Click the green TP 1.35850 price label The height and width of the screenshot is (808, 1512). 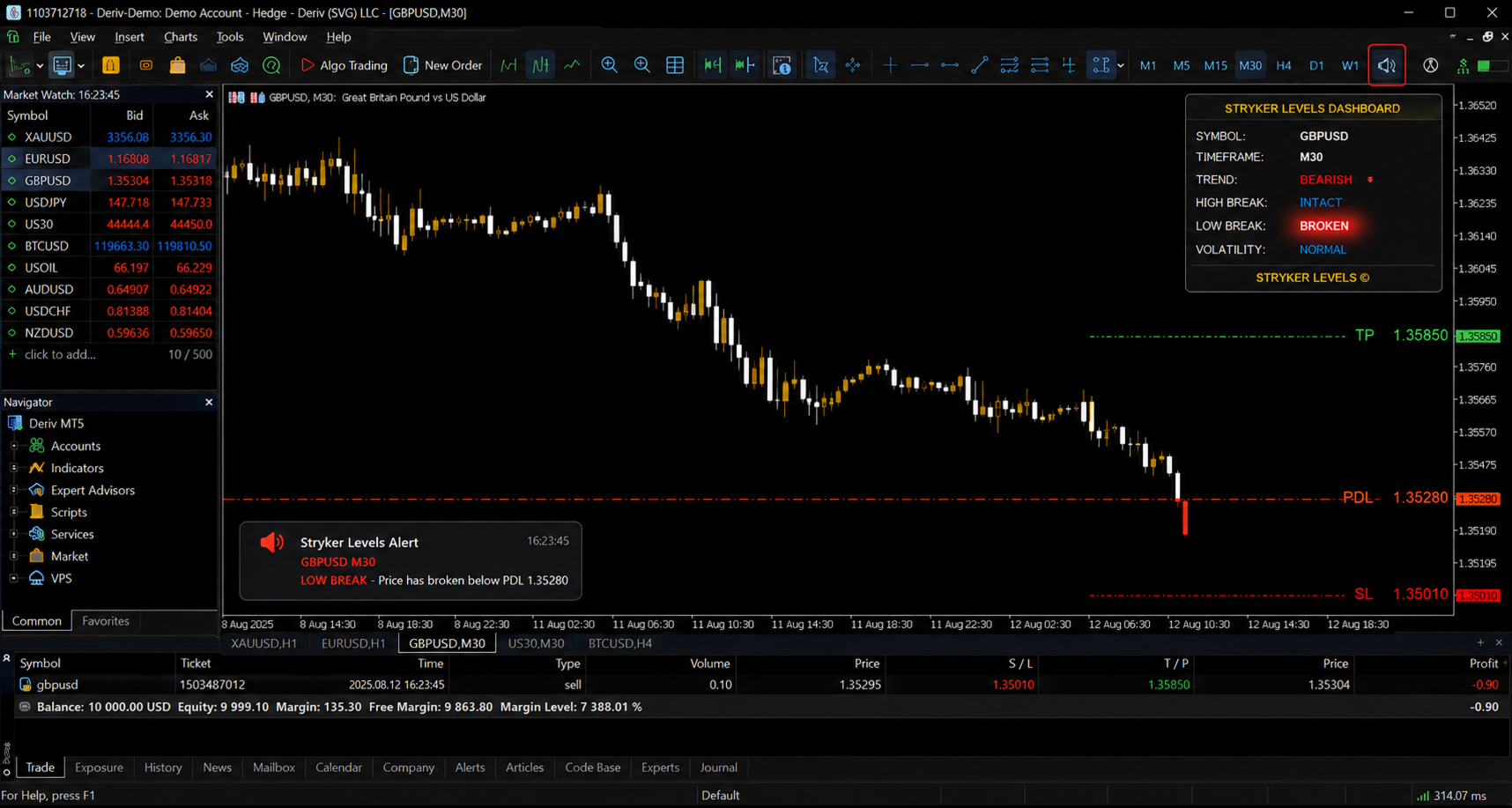[1401, 336]
